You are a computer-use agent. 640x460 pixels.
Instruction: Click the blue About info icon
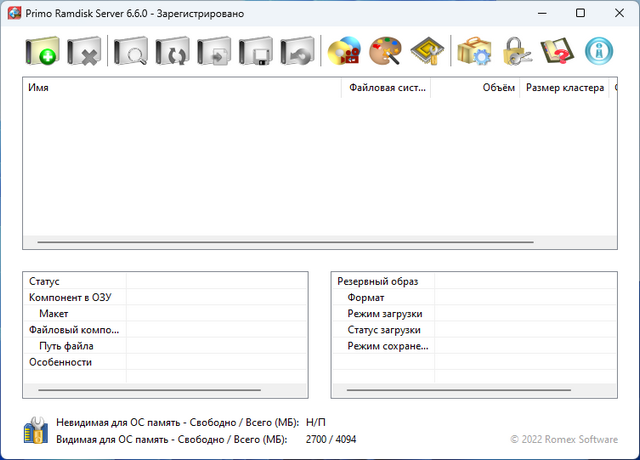pos(600,51)
